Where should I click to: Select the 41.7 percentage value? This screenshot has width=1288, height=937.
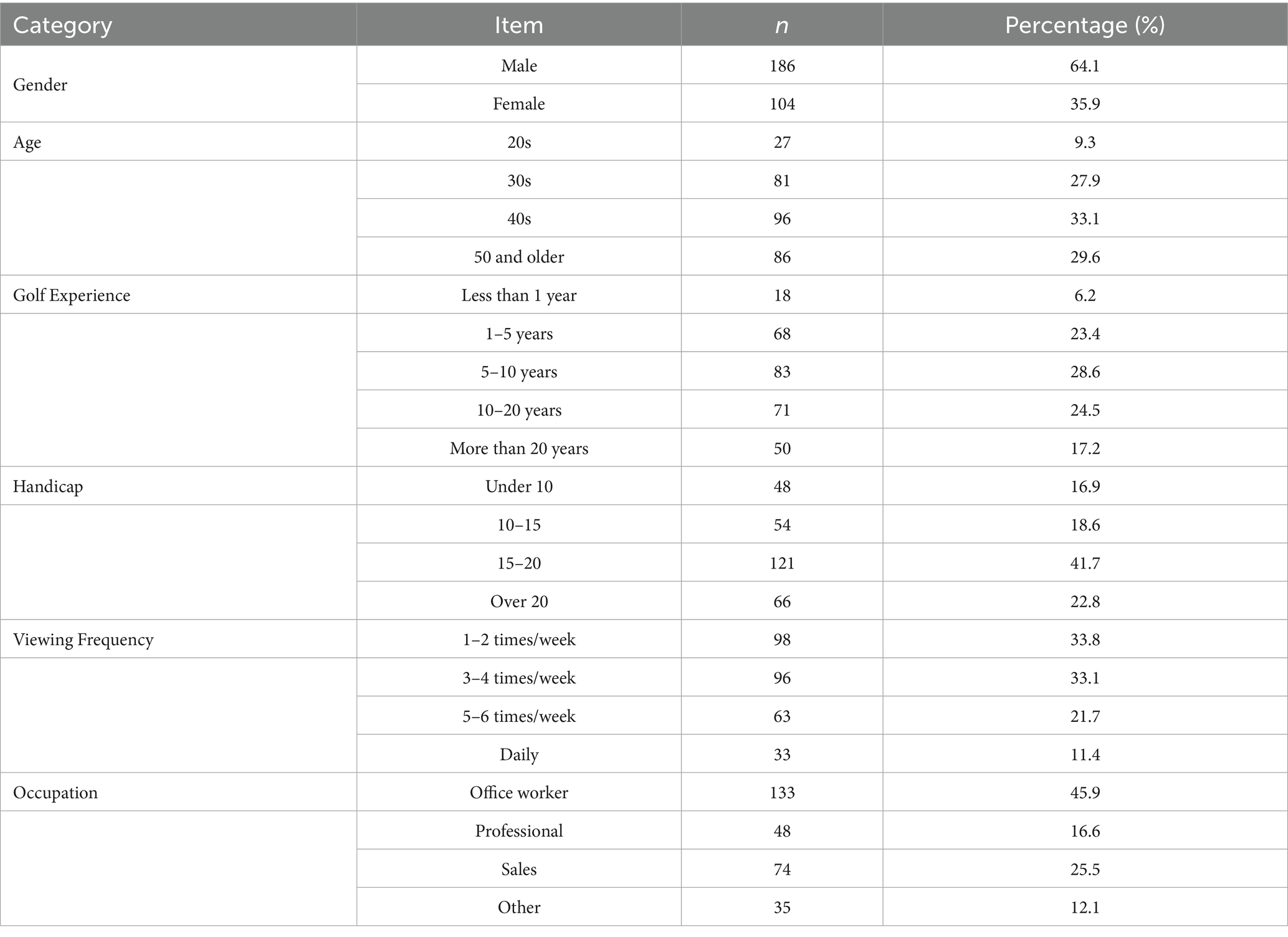pos(1084,563)
